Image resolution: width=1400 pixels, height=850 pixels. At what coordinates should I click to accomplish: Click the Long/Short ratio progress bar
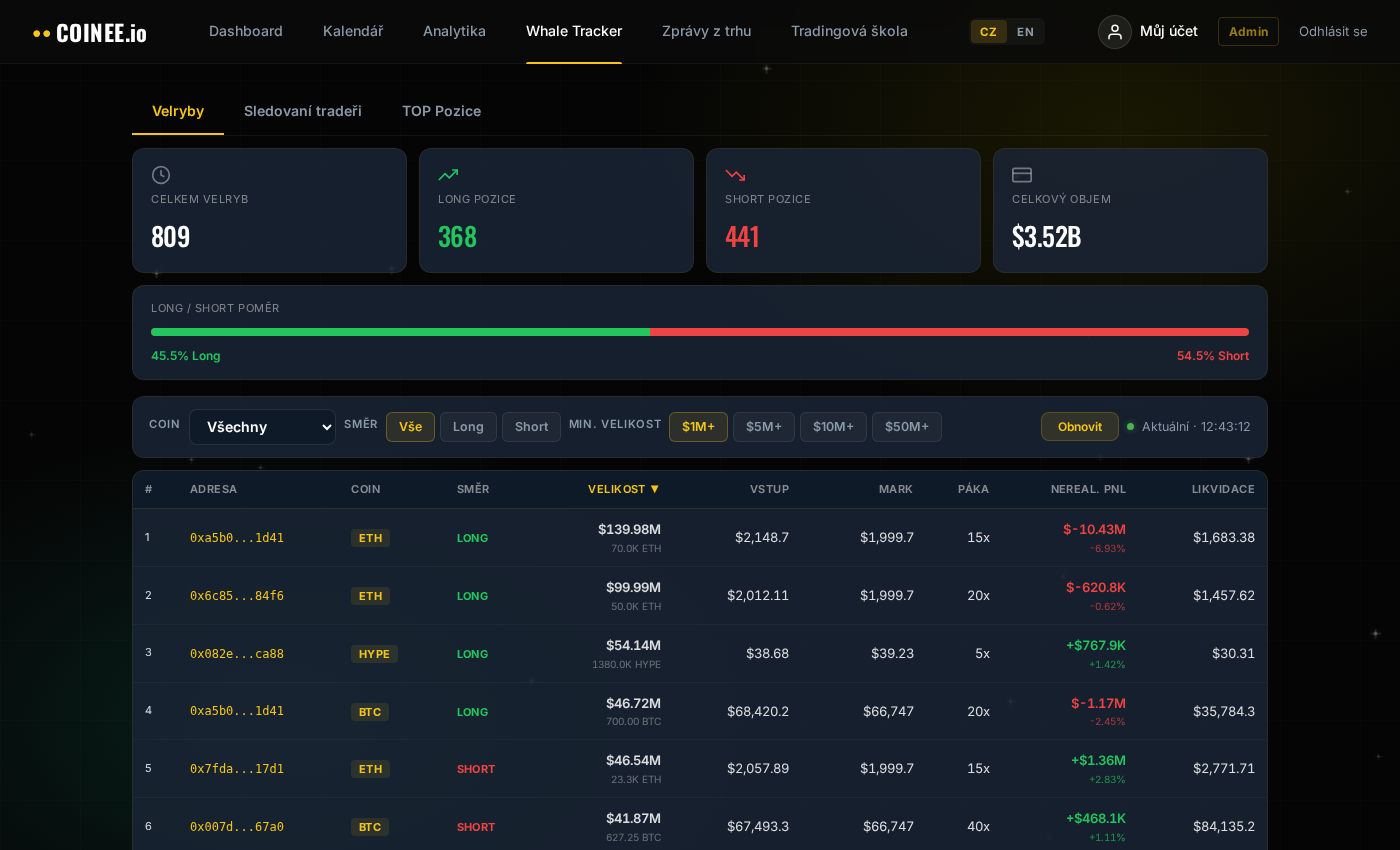tap(700, 331)
